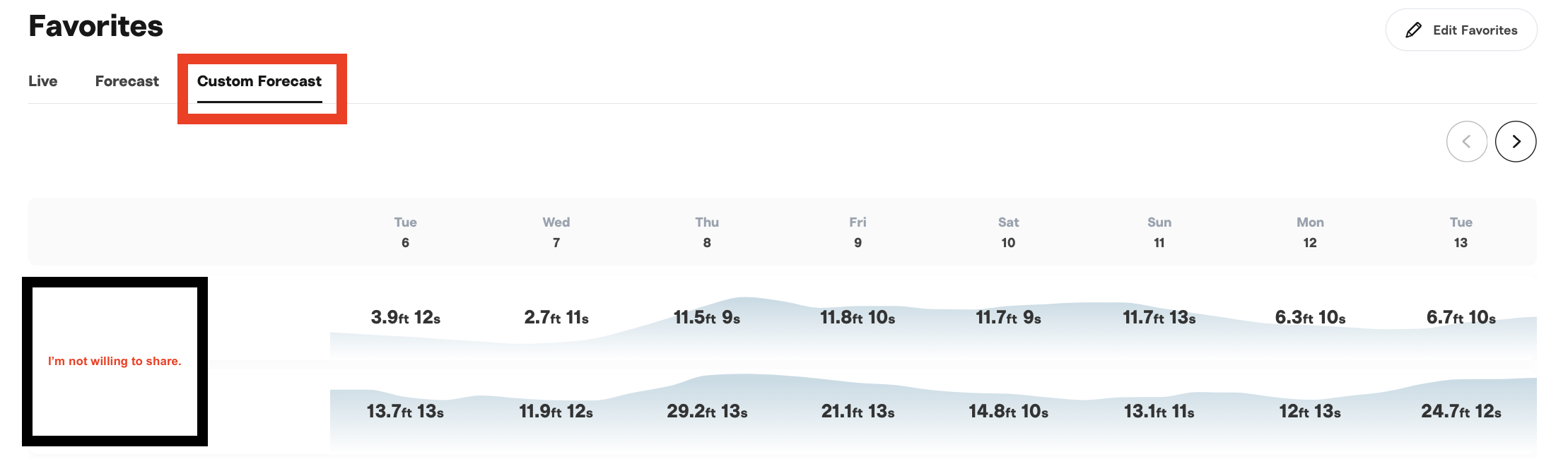This screenshot has height=476, width=1568.
Task: Click the 24.7ft 12s forecast cell
Action: tap(1461, 411)
